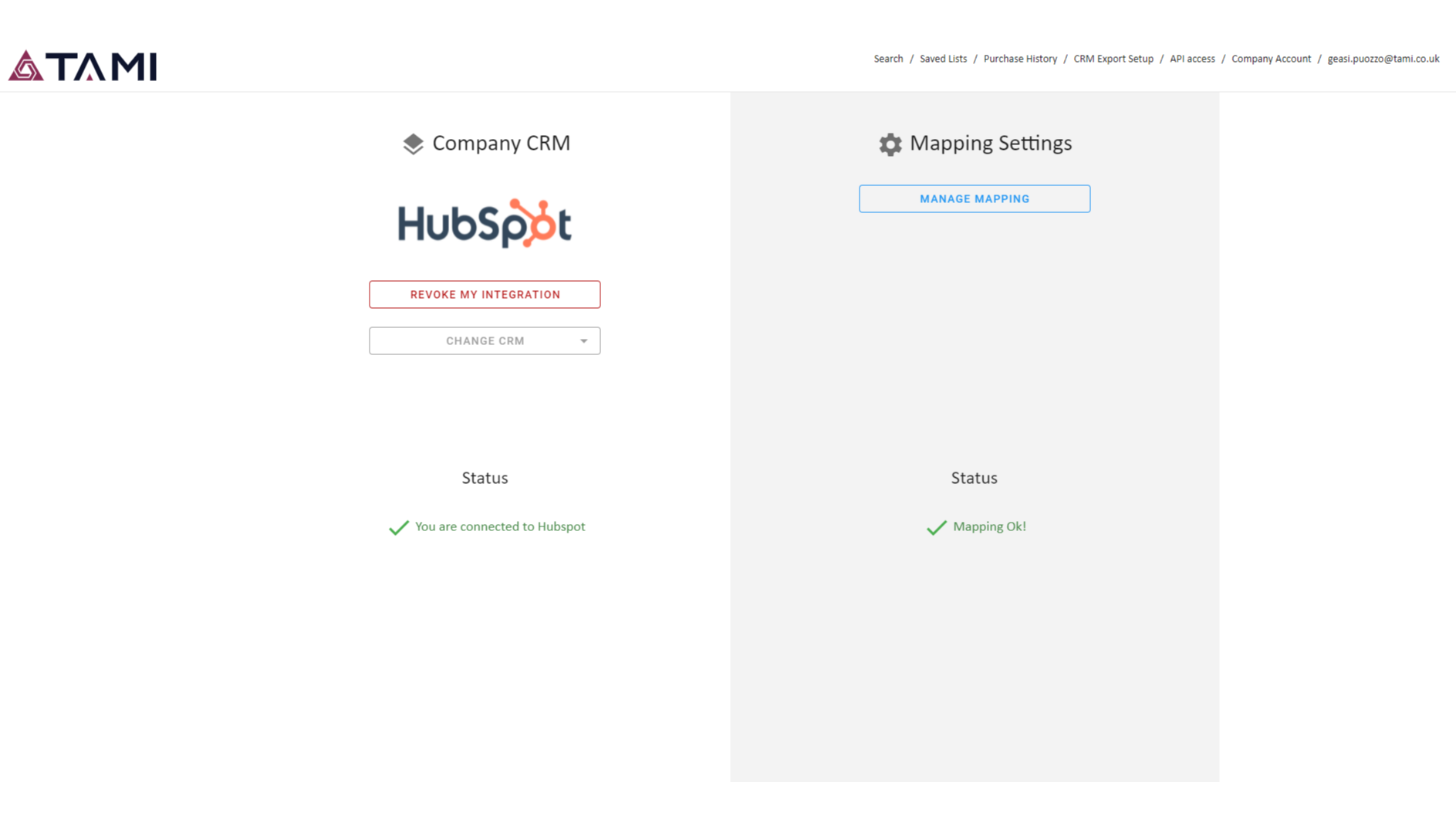Screen dimensions: 1456x819
Task: Open Company Account settings
Action: (x=1271, y=59)
